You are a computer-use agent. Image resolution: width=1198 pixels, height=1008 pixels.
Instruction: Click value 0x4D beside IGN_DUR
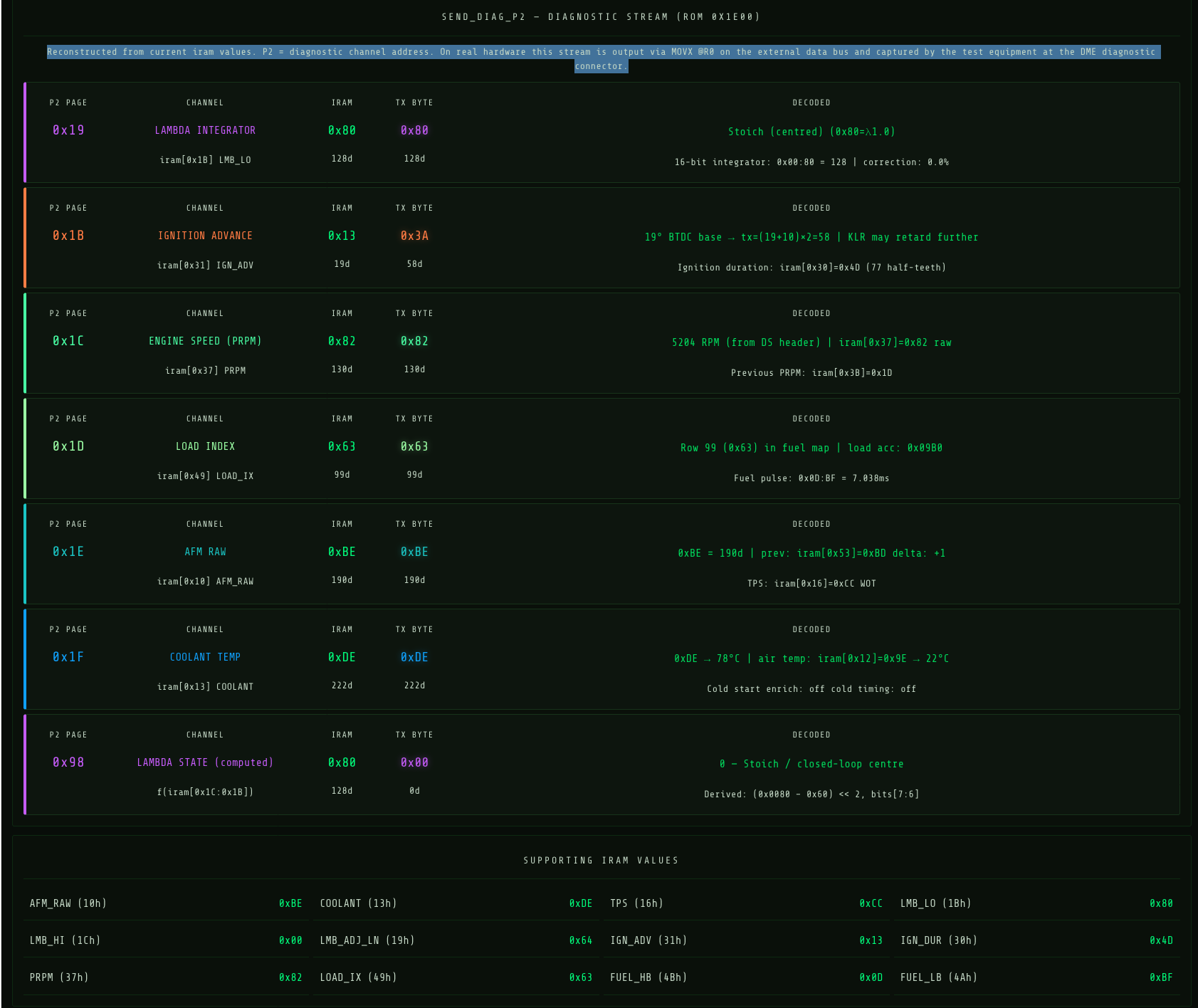point(1161,940)
